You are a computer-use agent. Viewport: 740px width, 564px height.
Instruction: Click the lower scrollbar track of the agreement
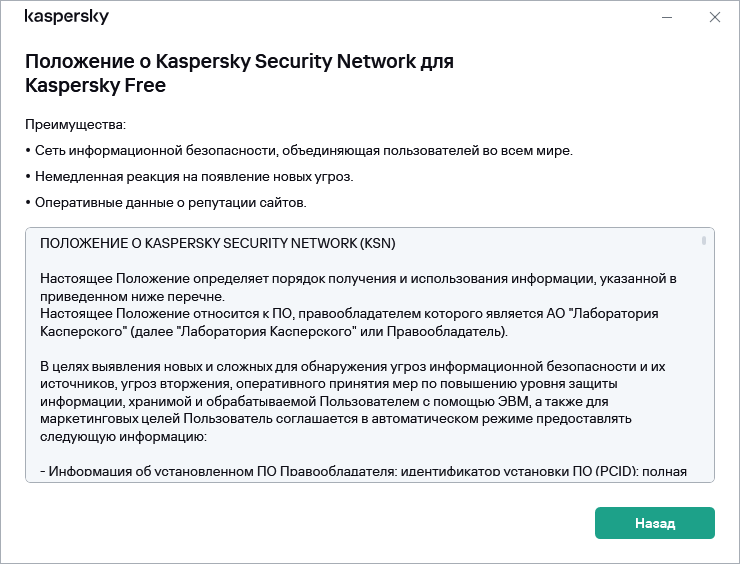coord(704,400)
